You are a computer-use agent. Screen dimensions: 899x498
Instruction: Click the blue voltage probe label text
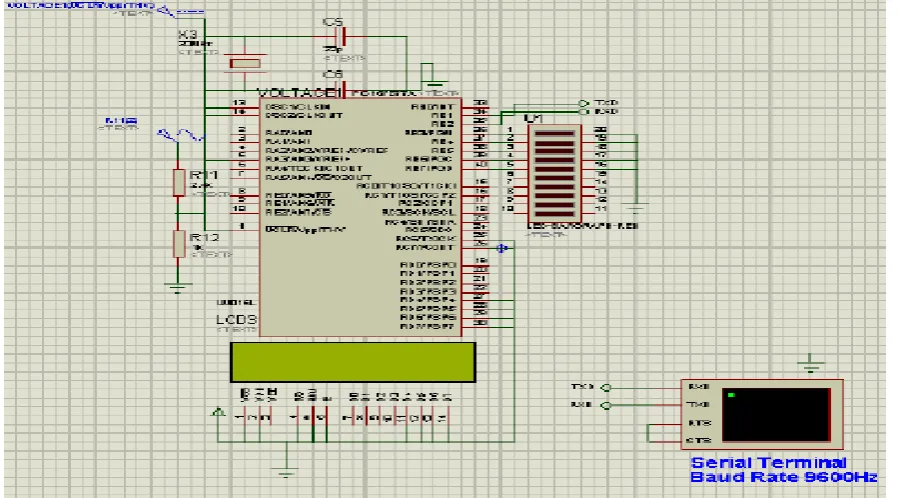coord(81,5)
